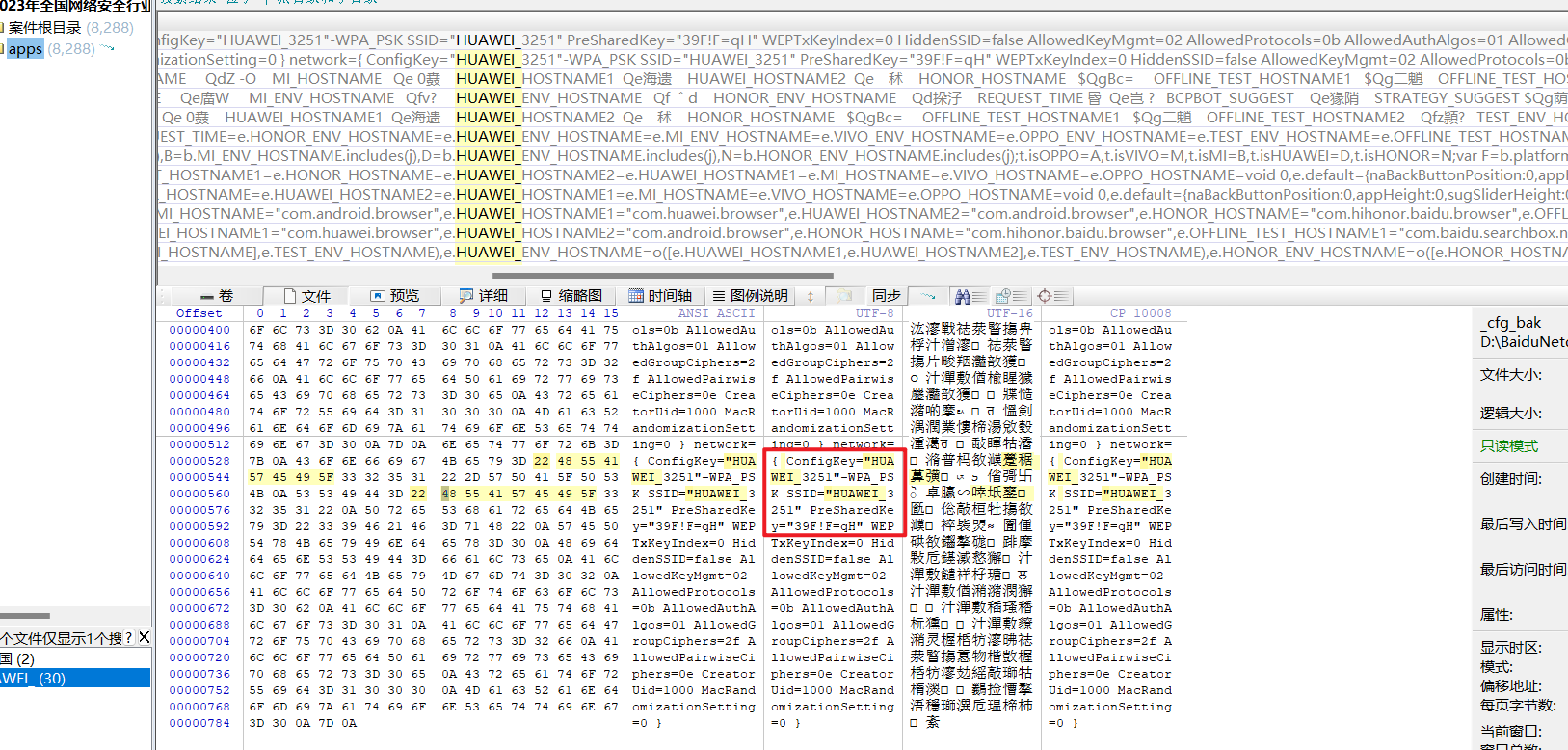1568x750 pixels.
Task: Click offset 00000784 at the bottom of the hex view
Action: (199, 723)
